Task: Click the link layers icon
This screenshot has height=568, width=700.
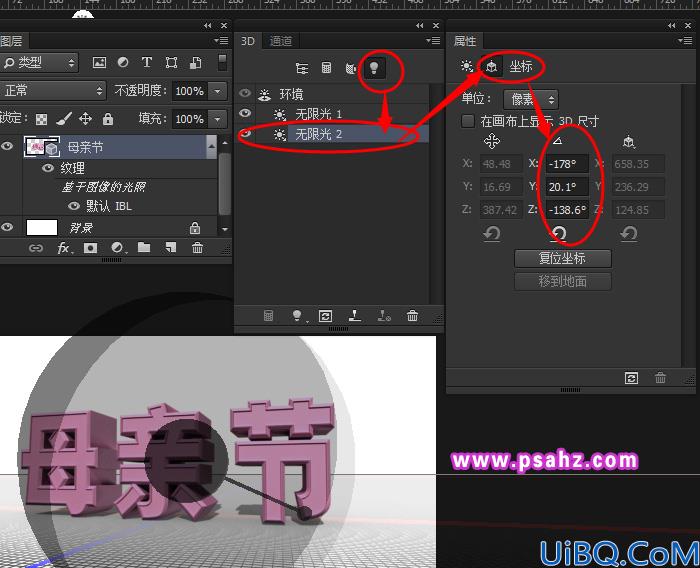Action: pyautogui.click(x=36, y=248)
